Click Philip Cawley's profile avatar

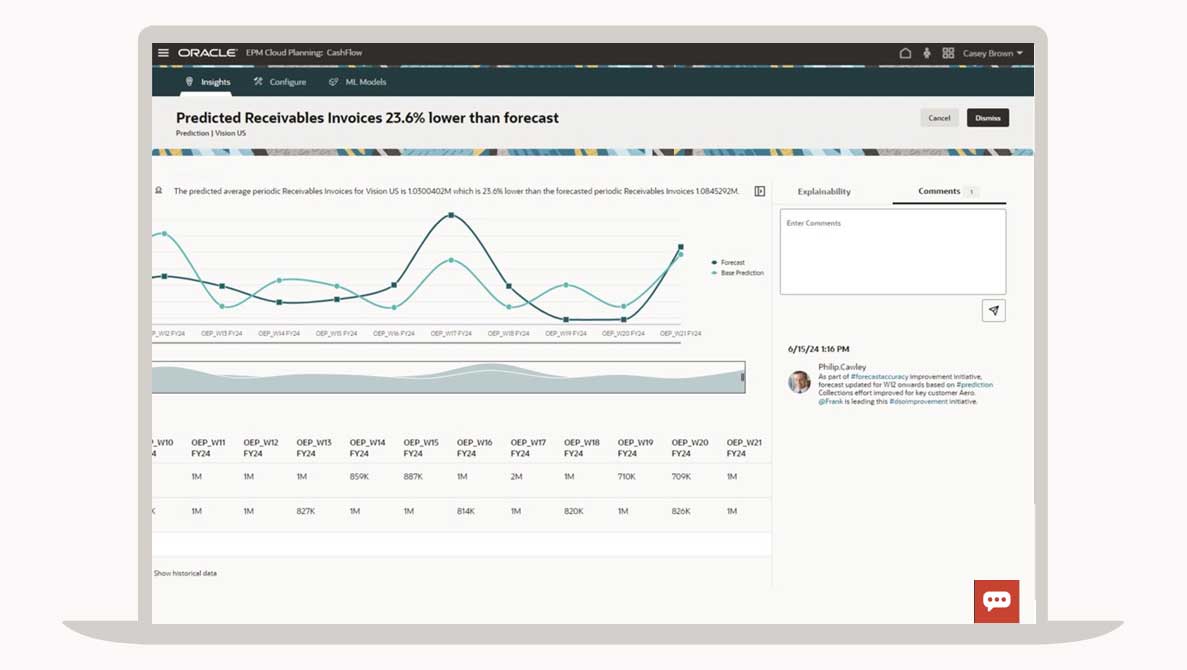pos(799,382)
